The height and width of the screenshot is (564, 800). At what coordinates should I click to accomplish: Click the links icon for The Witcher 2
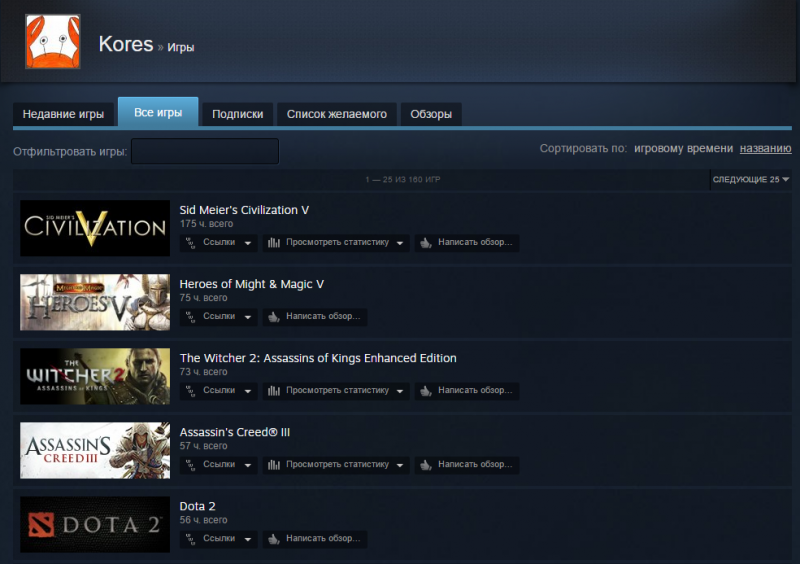point(190,391)
